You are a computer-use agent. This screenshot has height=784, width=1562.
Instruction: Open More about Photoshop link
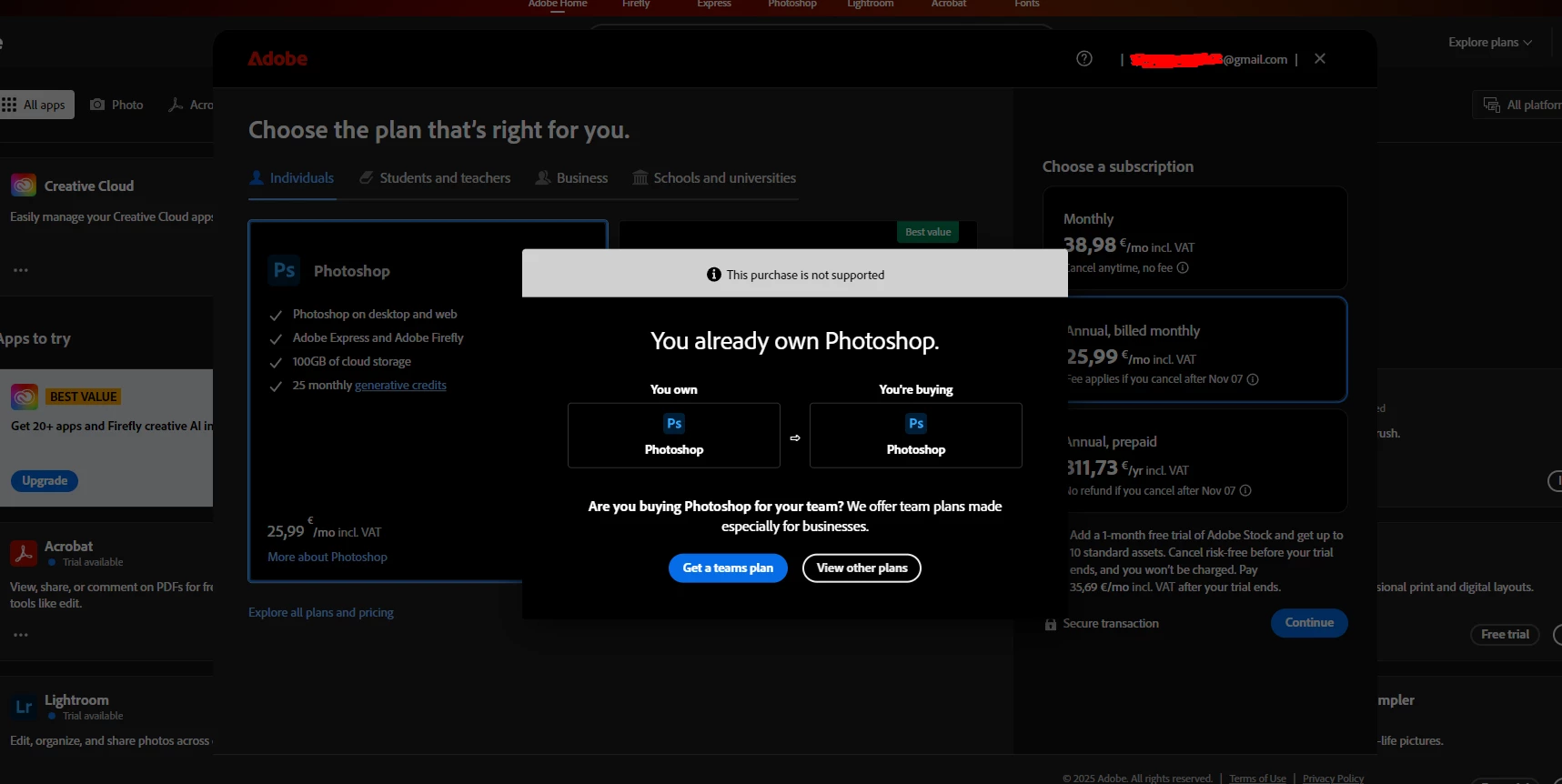click(328, 558)
